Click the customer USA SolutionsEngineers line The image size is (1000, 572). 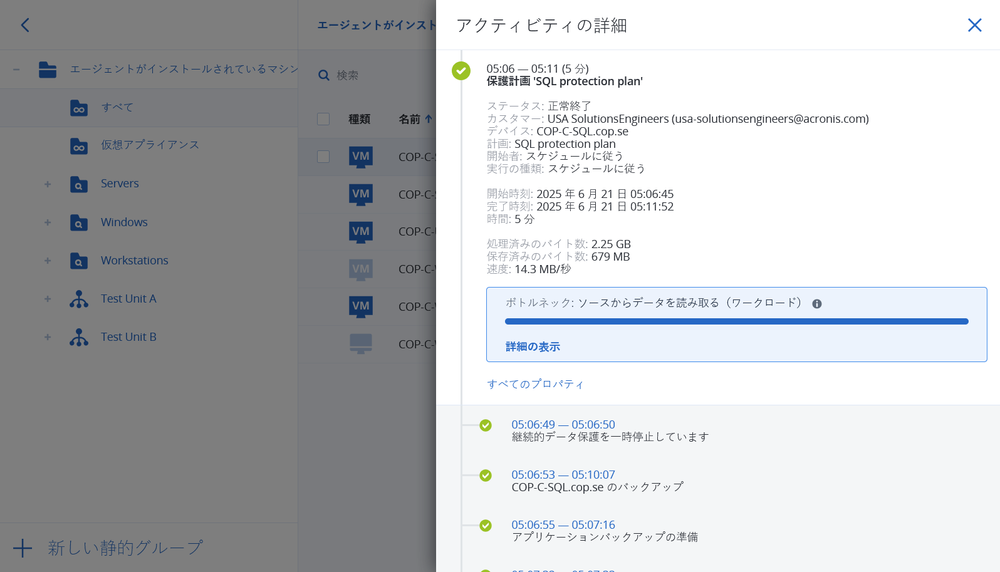click(x=678, y=119)
